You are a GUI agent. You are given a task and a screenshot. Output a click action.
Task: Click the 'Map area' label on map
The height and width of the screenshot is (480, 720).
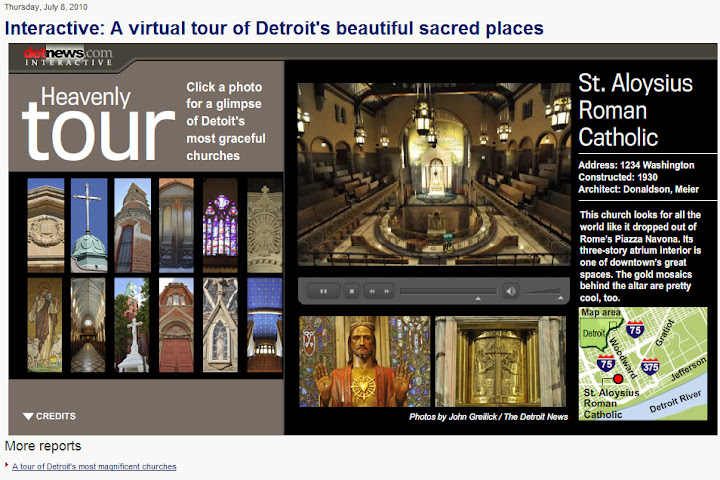tap(601, 312)
